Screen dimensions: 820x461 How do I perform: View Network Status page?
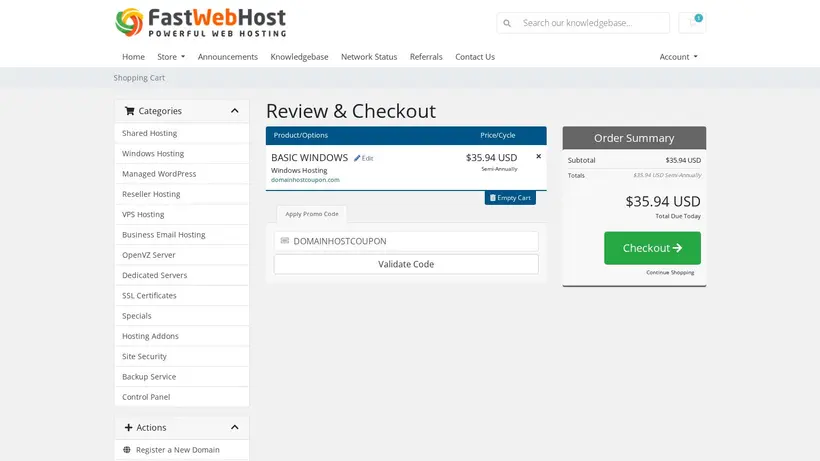click(369, 56)
